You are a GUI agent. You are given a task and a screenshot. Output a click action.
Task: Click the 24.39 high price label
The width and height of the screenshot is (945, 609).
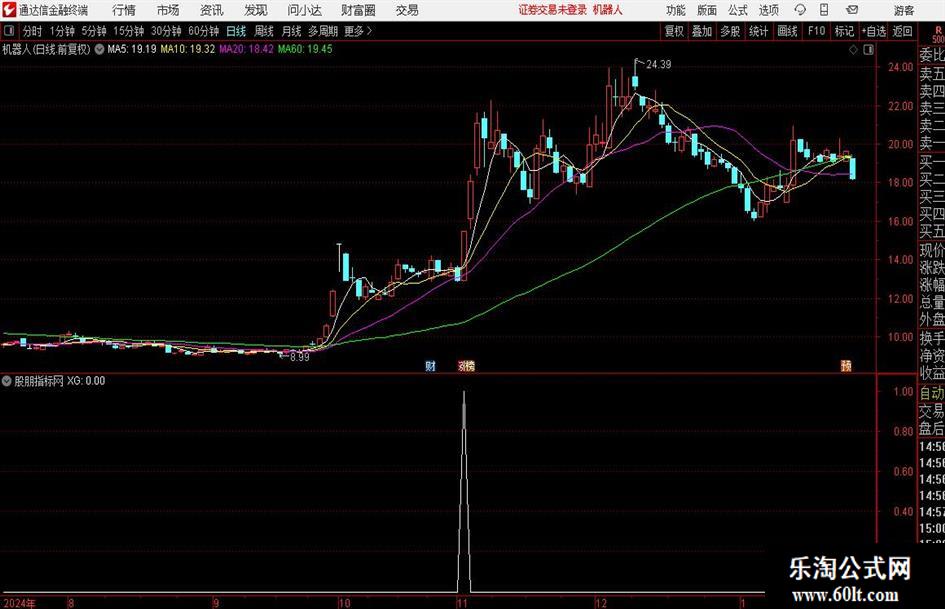(x=658, y=64)
